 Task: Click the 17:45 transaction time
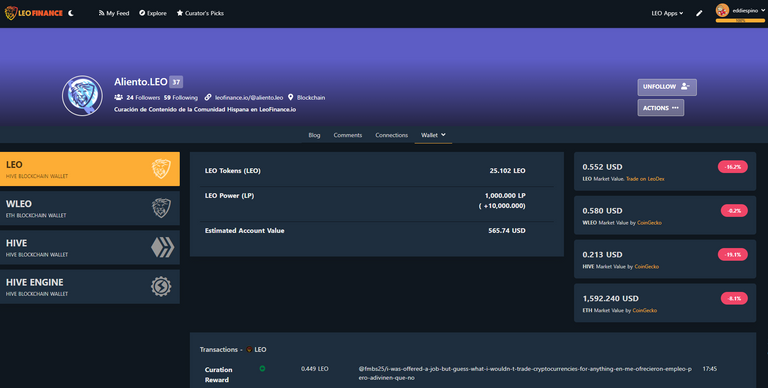point(710,369)
